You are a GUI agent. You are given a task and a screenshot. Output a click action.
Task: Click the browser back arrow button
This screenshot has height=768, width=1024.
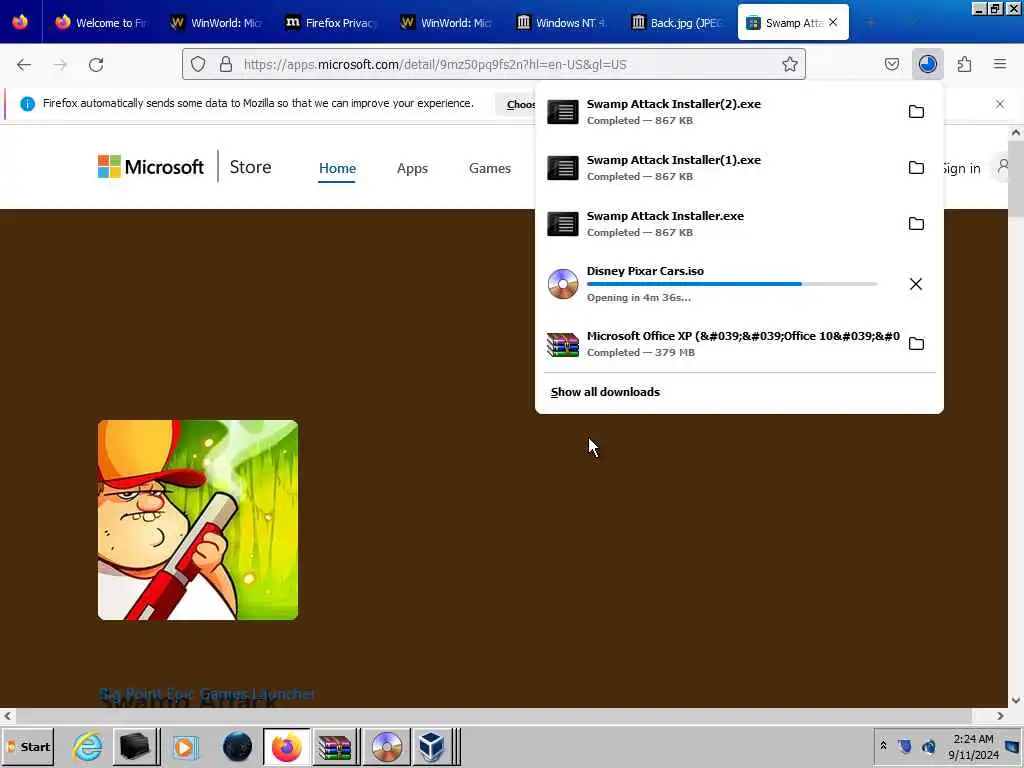point(24,65)
